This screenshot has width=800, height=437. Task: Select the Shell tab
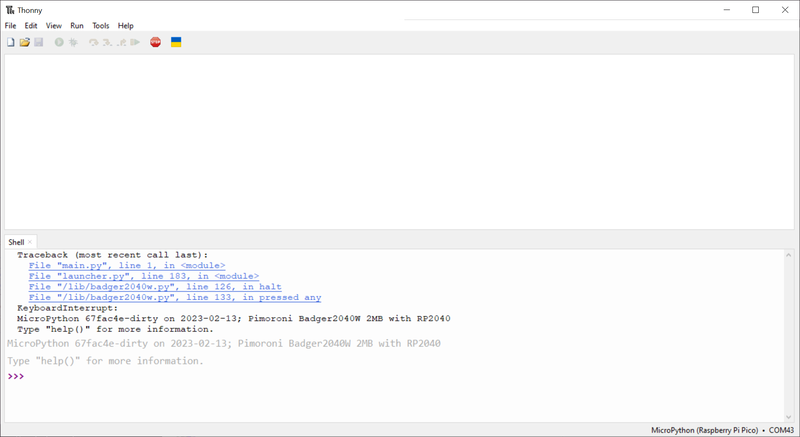[16, 242]
